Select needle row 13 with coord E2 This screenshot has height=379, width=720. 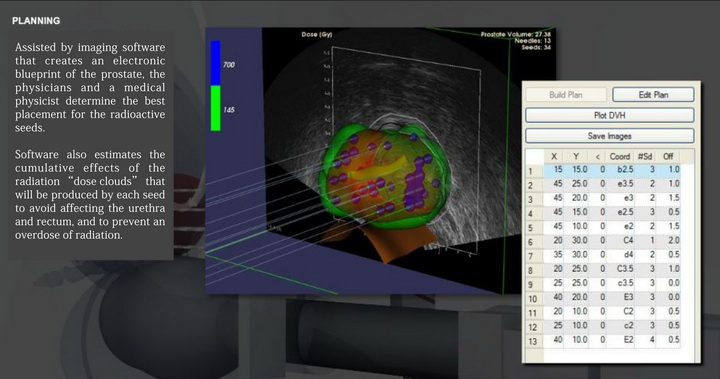(x=603, y=340)
